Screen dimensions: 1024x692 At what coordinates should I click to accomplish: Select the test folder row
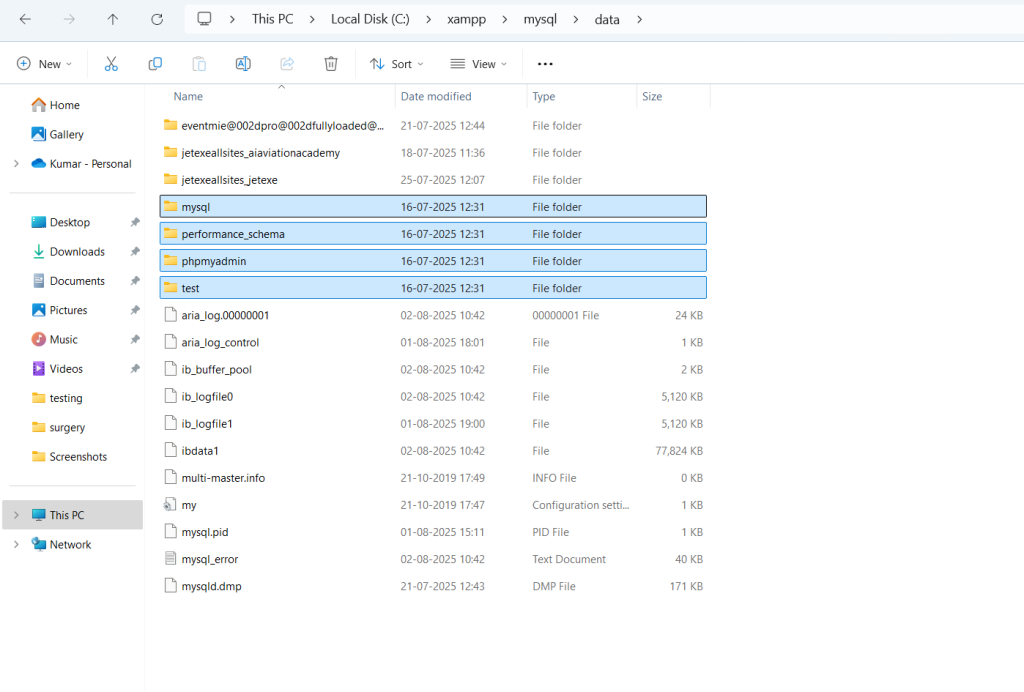tap(433, 288)
